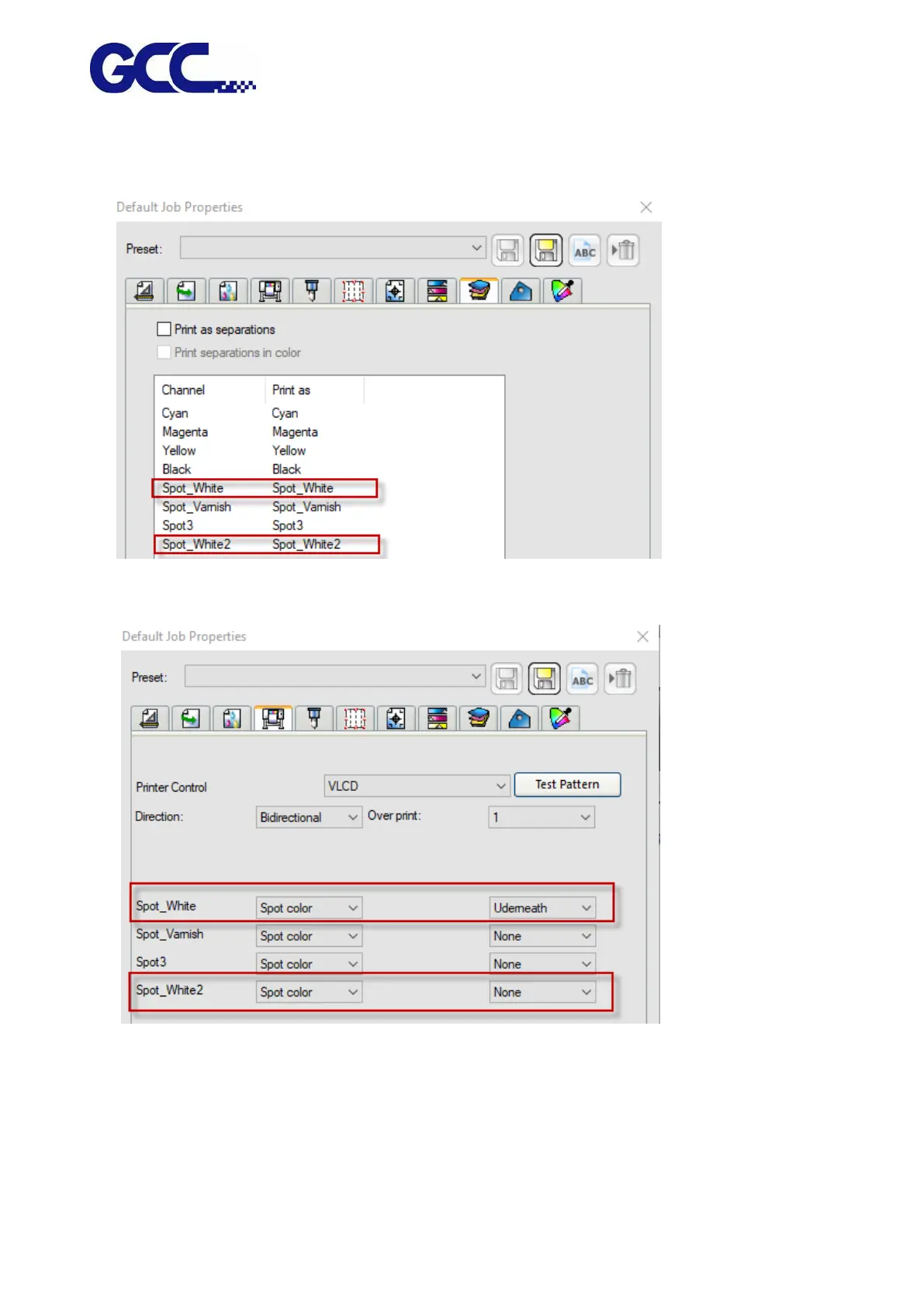Click ABC rename preset icon in channel-list dialog
924x1307 pixels.
(x=585, y=250)
